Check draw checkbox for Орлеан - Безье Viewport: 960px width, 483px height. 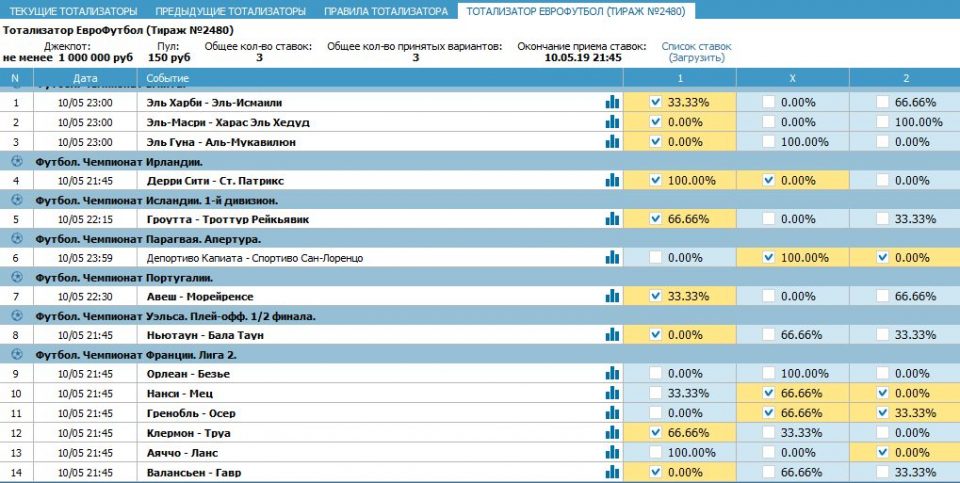click(768, 374)
